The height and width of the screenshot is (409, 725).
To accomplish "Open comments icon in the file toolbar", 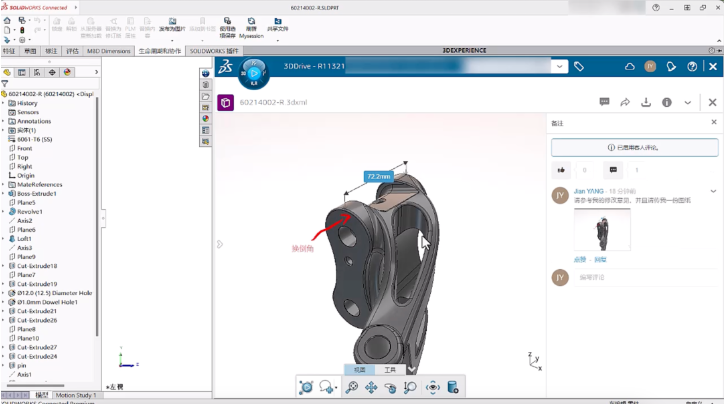I will coord(604,102).
